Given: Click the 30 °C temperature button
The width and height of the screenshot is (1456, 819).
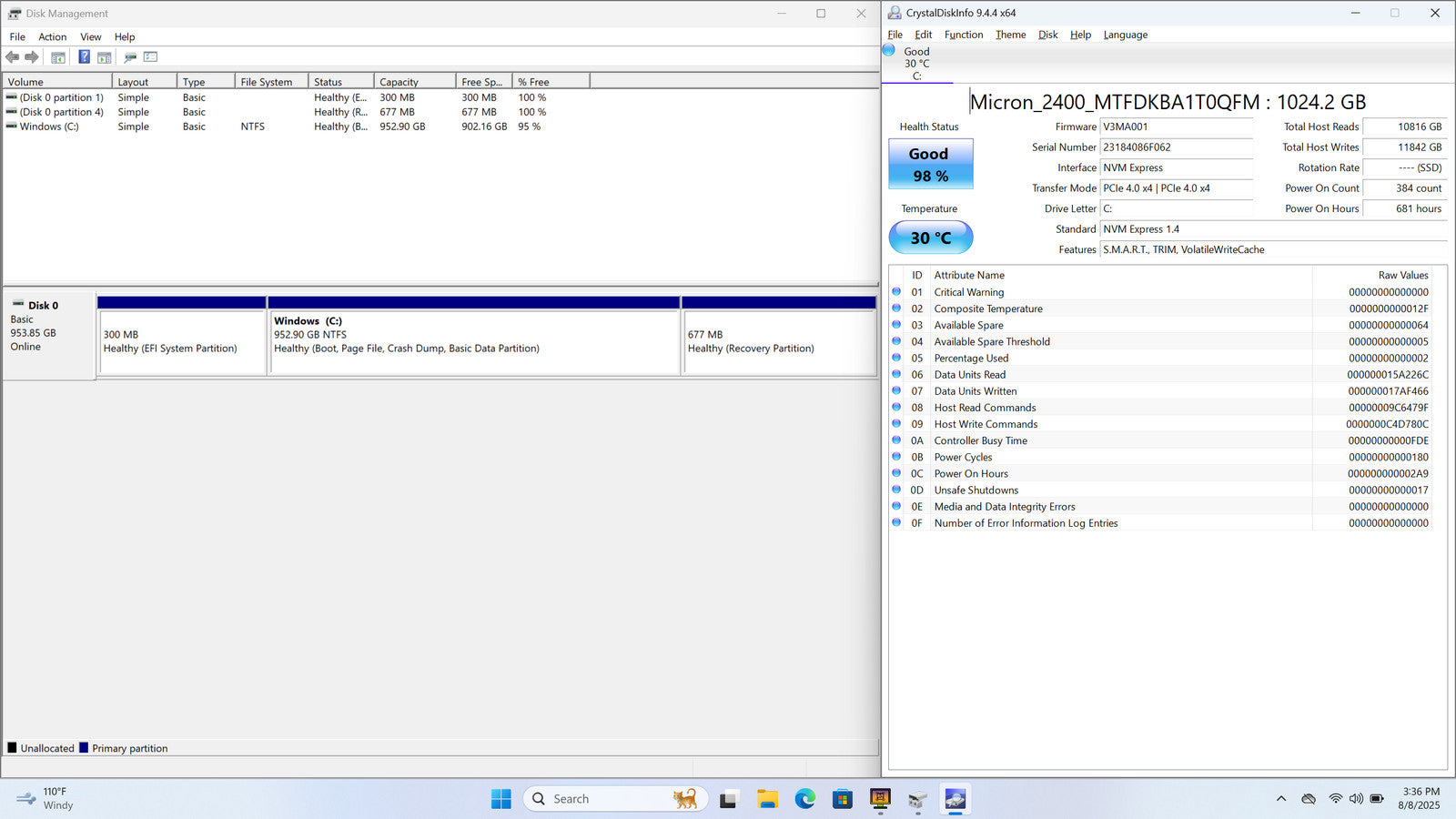Looking at the screenshot, I should (x=930, y=238).
